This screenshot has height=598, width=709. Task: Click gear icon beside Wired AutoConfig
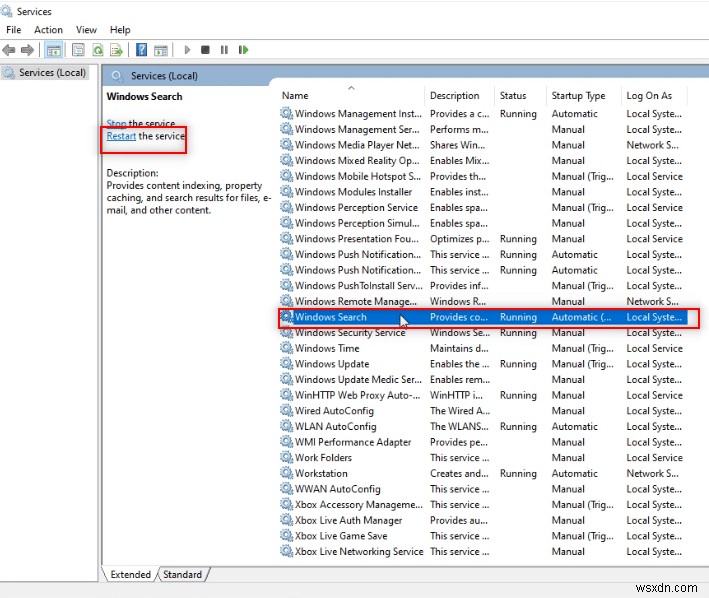[287, 410]
